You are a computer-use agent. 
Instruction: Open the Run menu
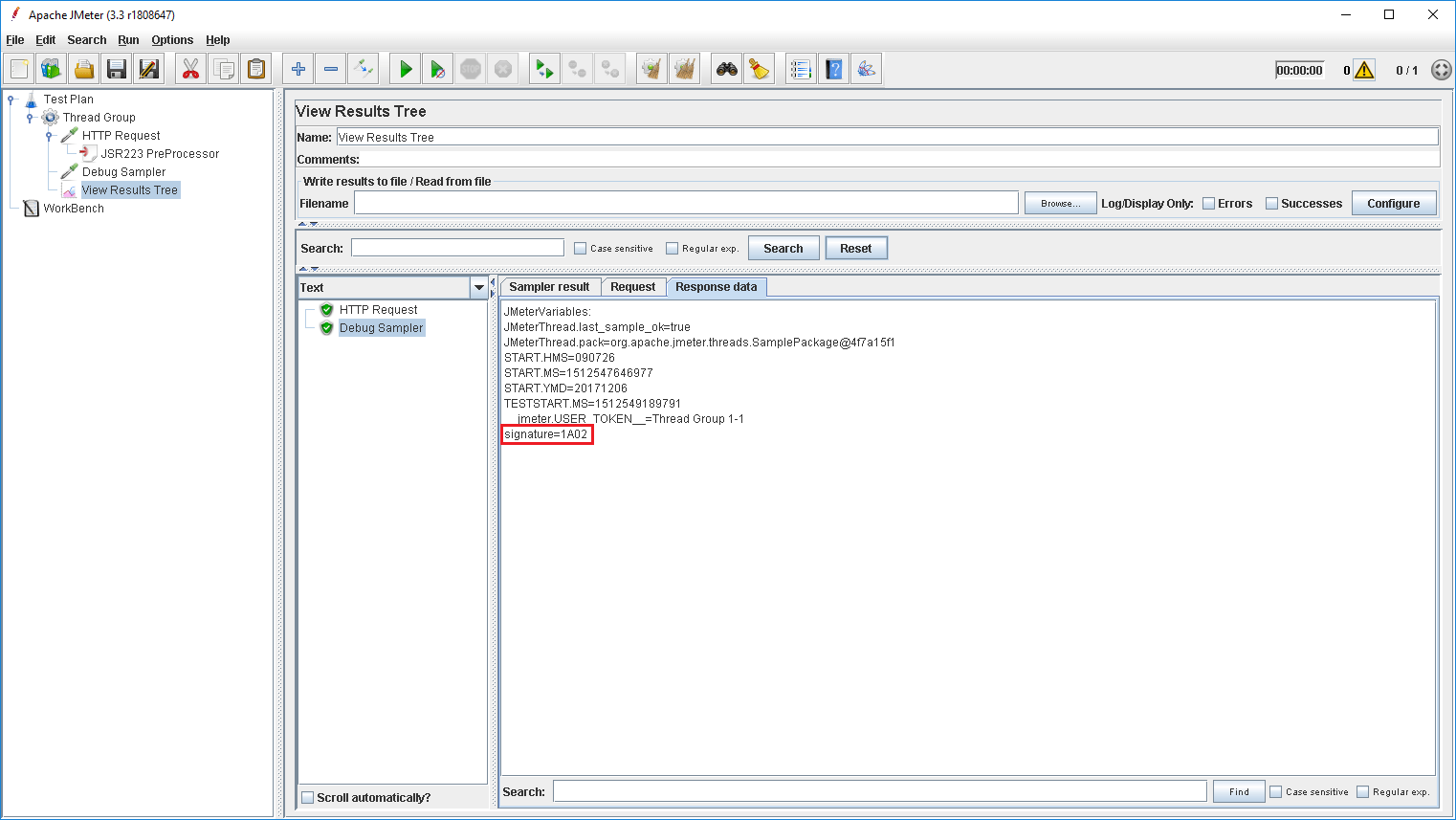coord(128,40)
